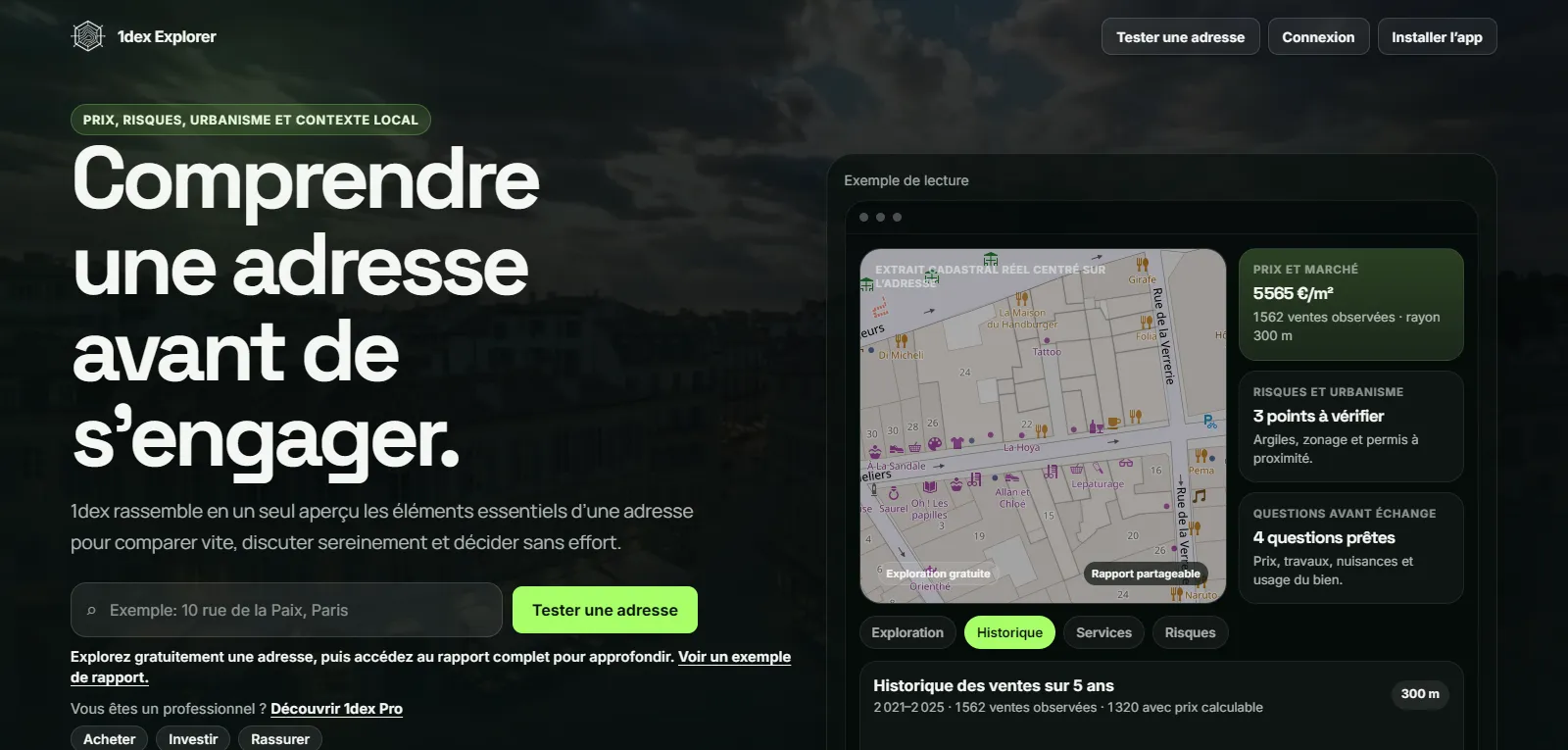Show the Risques tab
The height and width of the screenshot is (750, 1568).
point(1190,632)
